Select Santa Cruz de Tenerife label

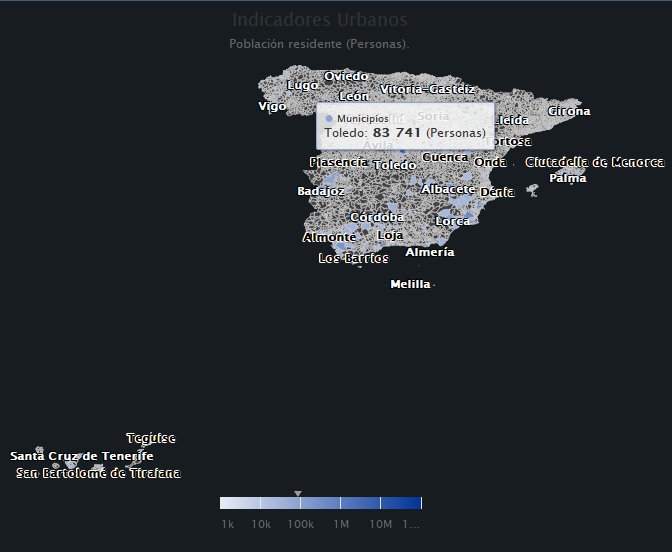82,456
